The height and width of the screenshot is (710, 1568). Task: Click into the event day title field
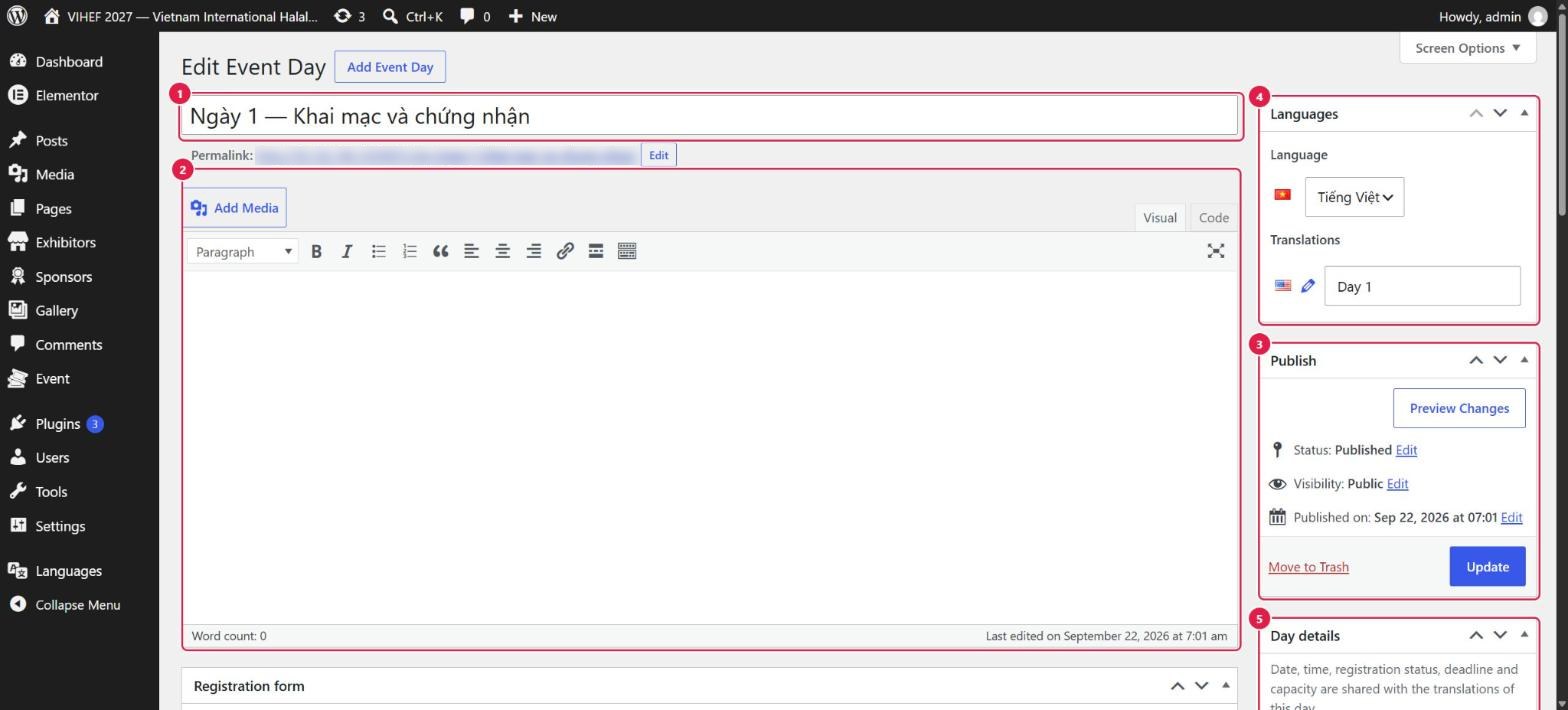pos(709,116)
